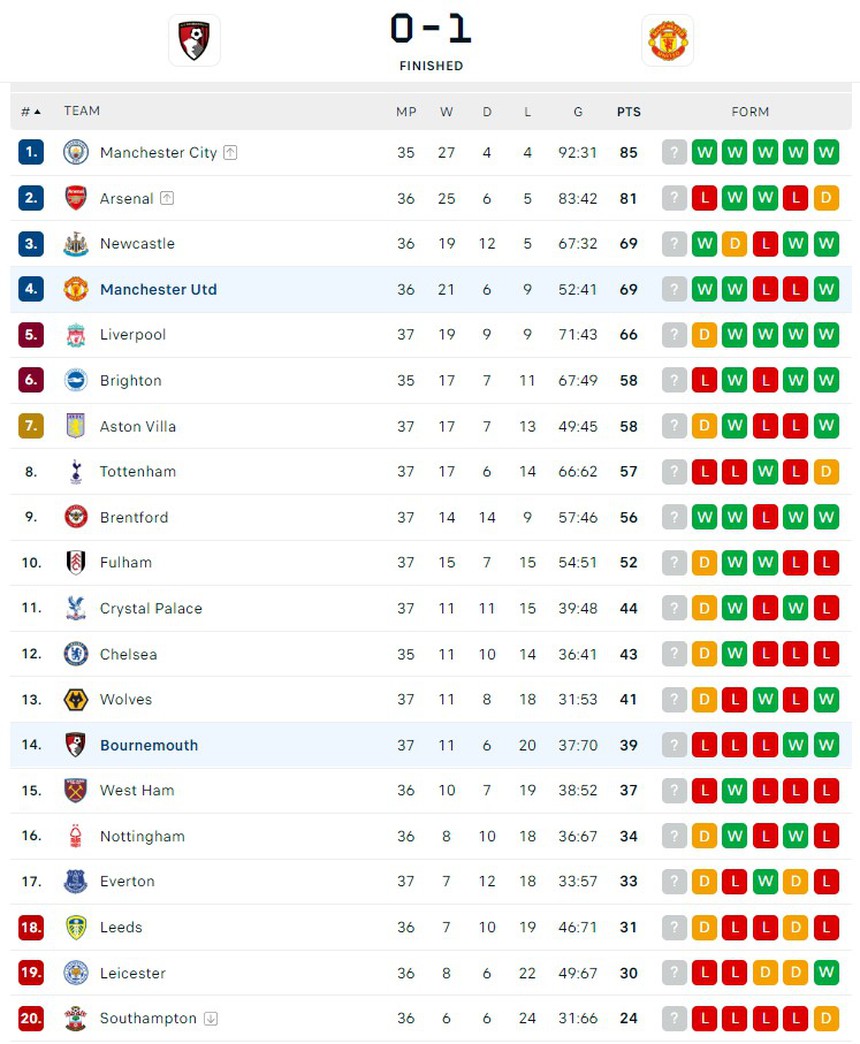Open the Manchester Utd team link

pos(158,290)
